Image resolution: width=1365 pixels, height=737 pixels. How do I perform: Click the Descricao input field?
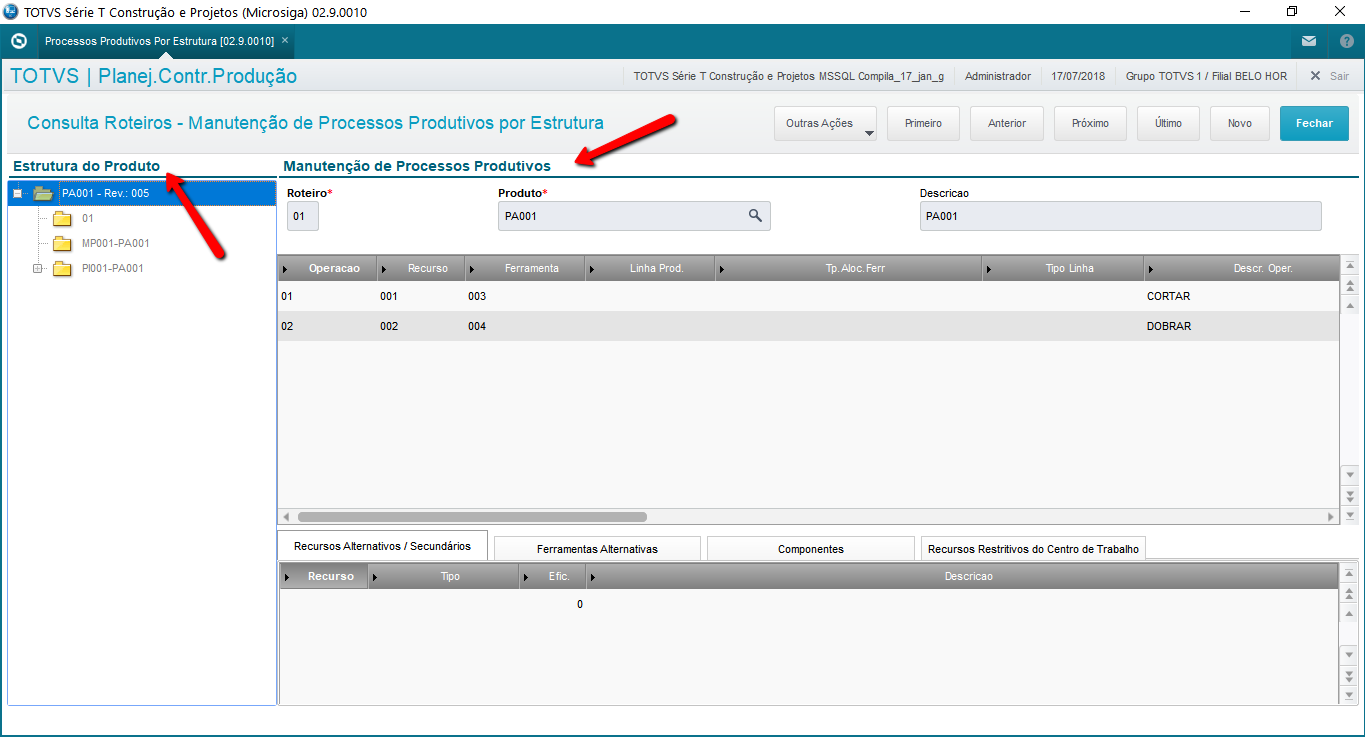pos(1120,216)
